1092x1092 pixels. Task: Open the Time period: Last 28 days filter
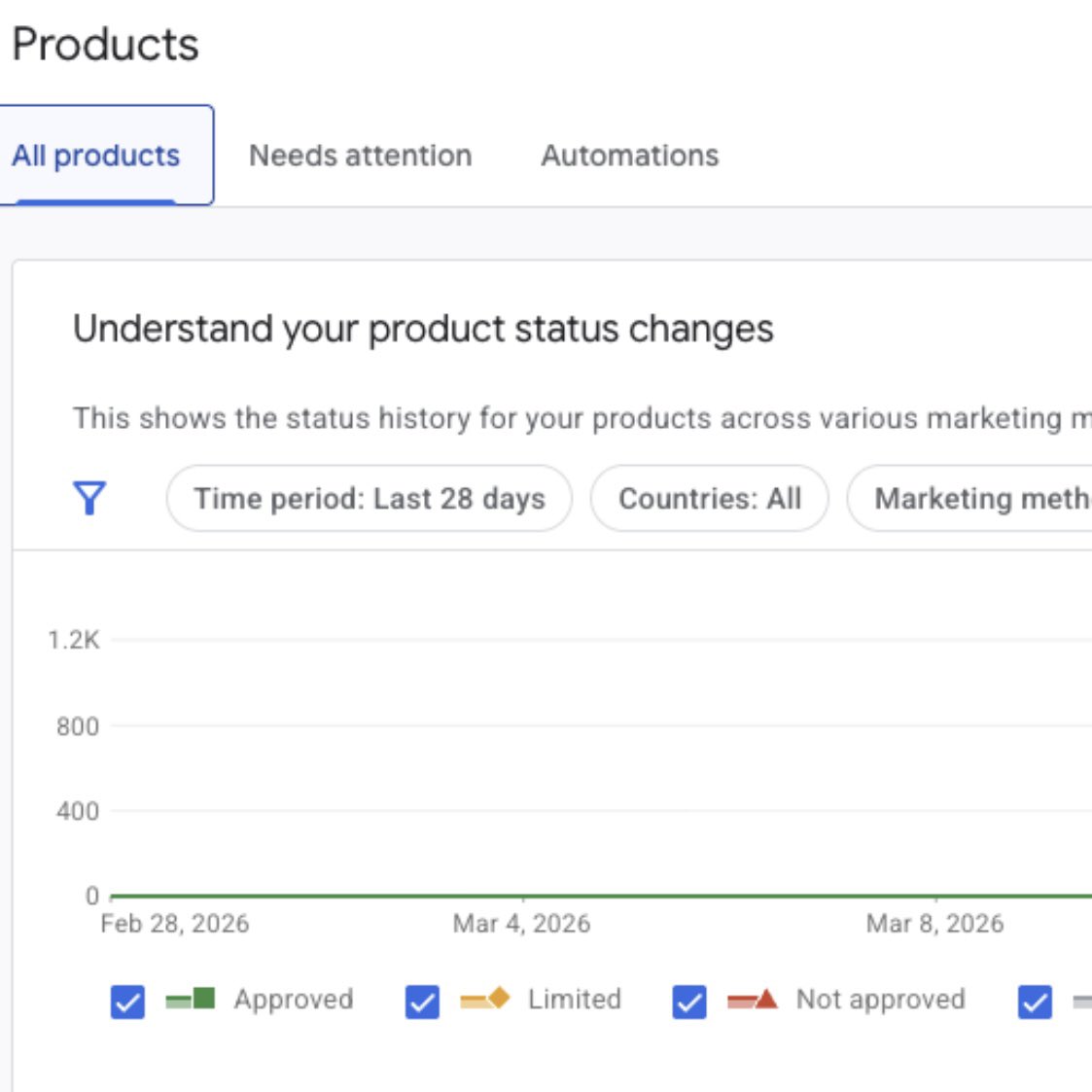[370, 498]
